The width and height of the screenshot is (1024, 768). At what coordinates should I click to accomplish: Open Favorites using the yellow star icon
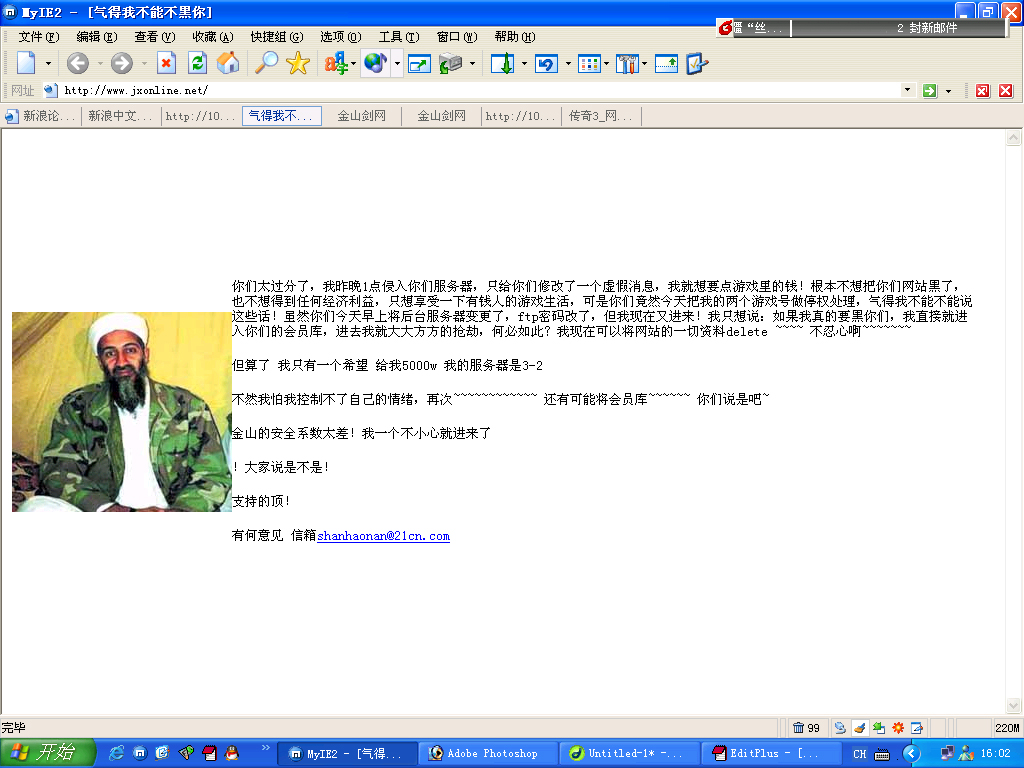298,64
